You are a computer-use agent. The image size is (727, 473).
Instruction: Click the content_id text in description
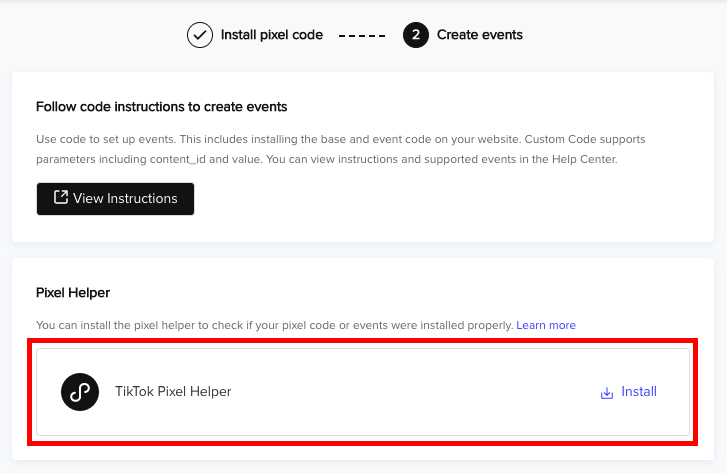[178, 160]
